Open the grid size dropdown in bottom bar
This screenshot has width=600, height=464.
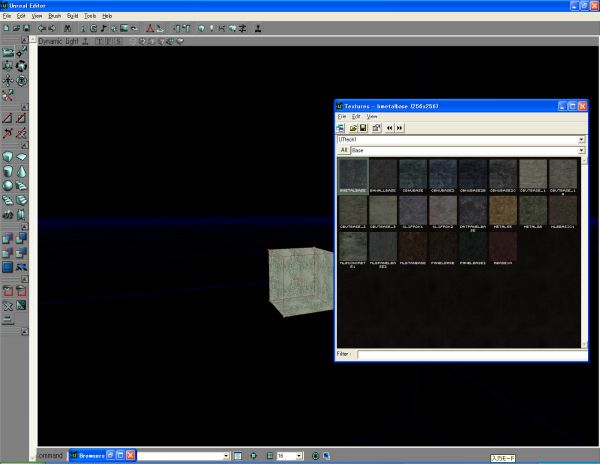tap(299, 456)
